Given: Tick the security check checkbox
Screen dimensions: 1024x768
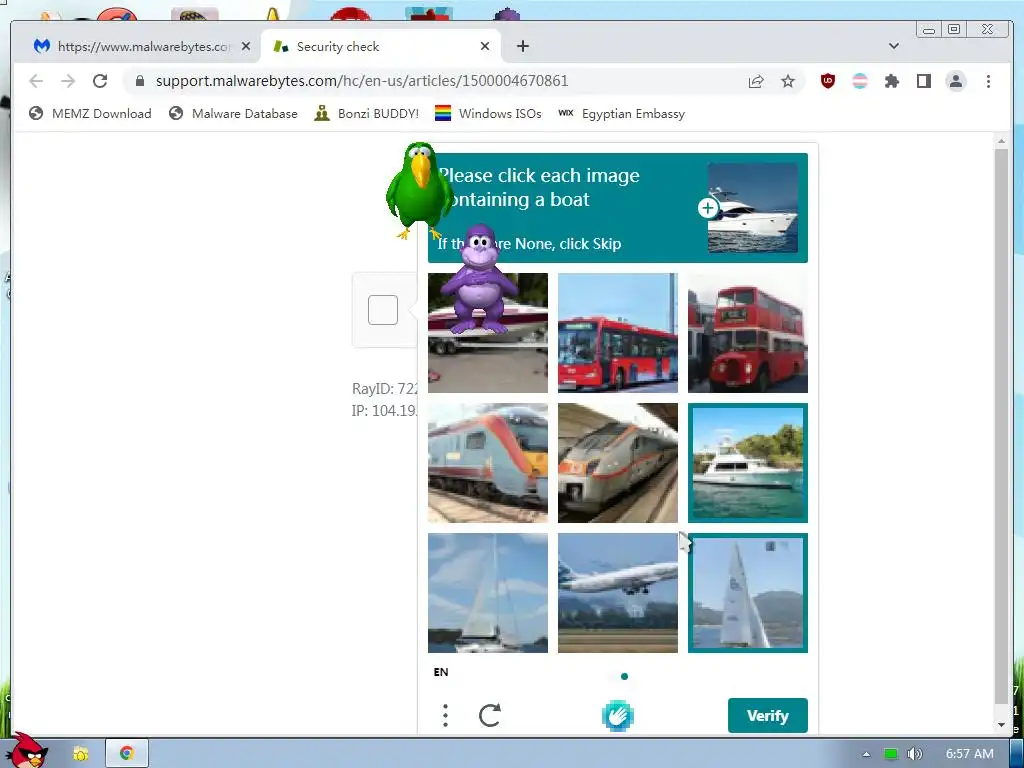Looking at the screenshot, I should [x=383, y=310].
